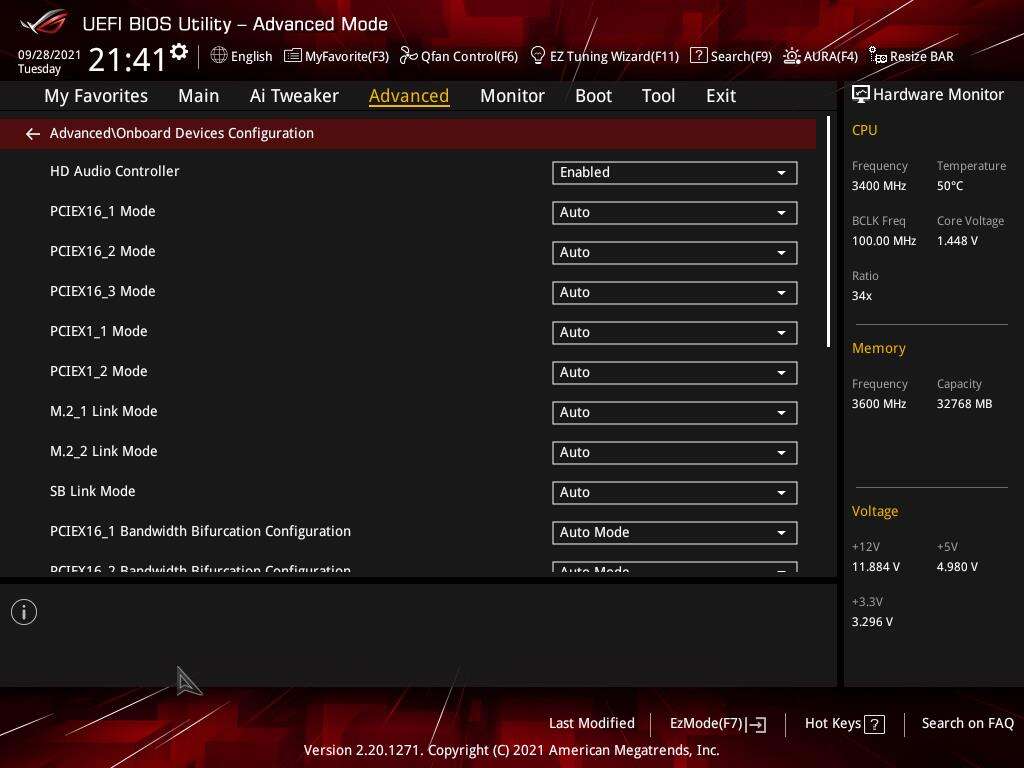Click the settings list vertical scrollbar
Screen dimensions: 1024x768
click(829, 232)
